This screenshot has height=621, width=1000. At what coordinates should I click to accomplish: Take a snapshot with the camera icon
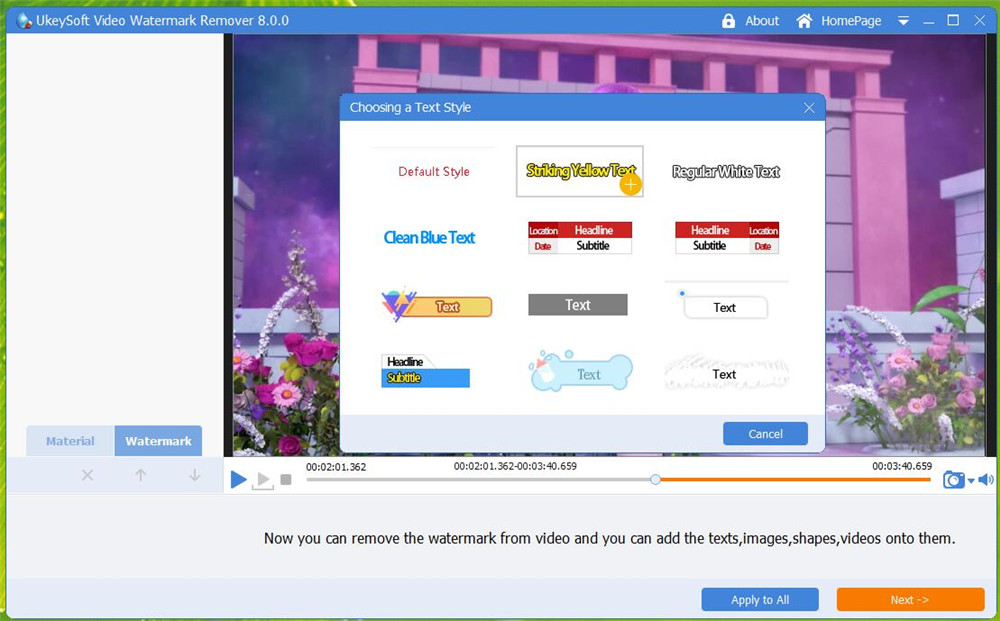[x=953, y=480]
